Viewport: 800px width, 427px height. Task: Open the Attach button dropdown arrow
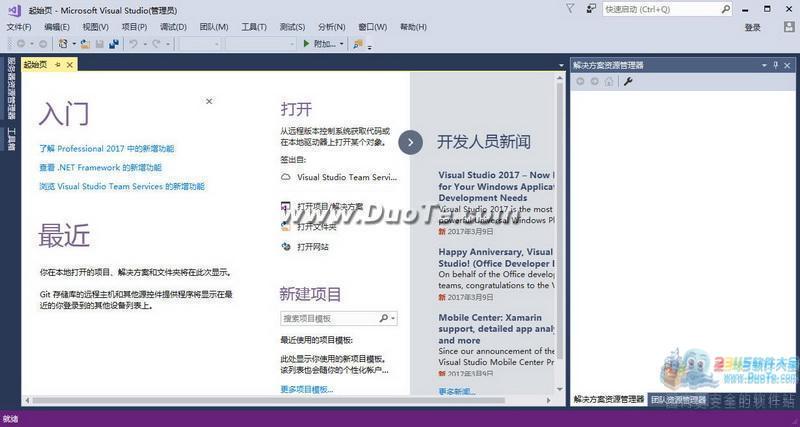tap(341, 44)
